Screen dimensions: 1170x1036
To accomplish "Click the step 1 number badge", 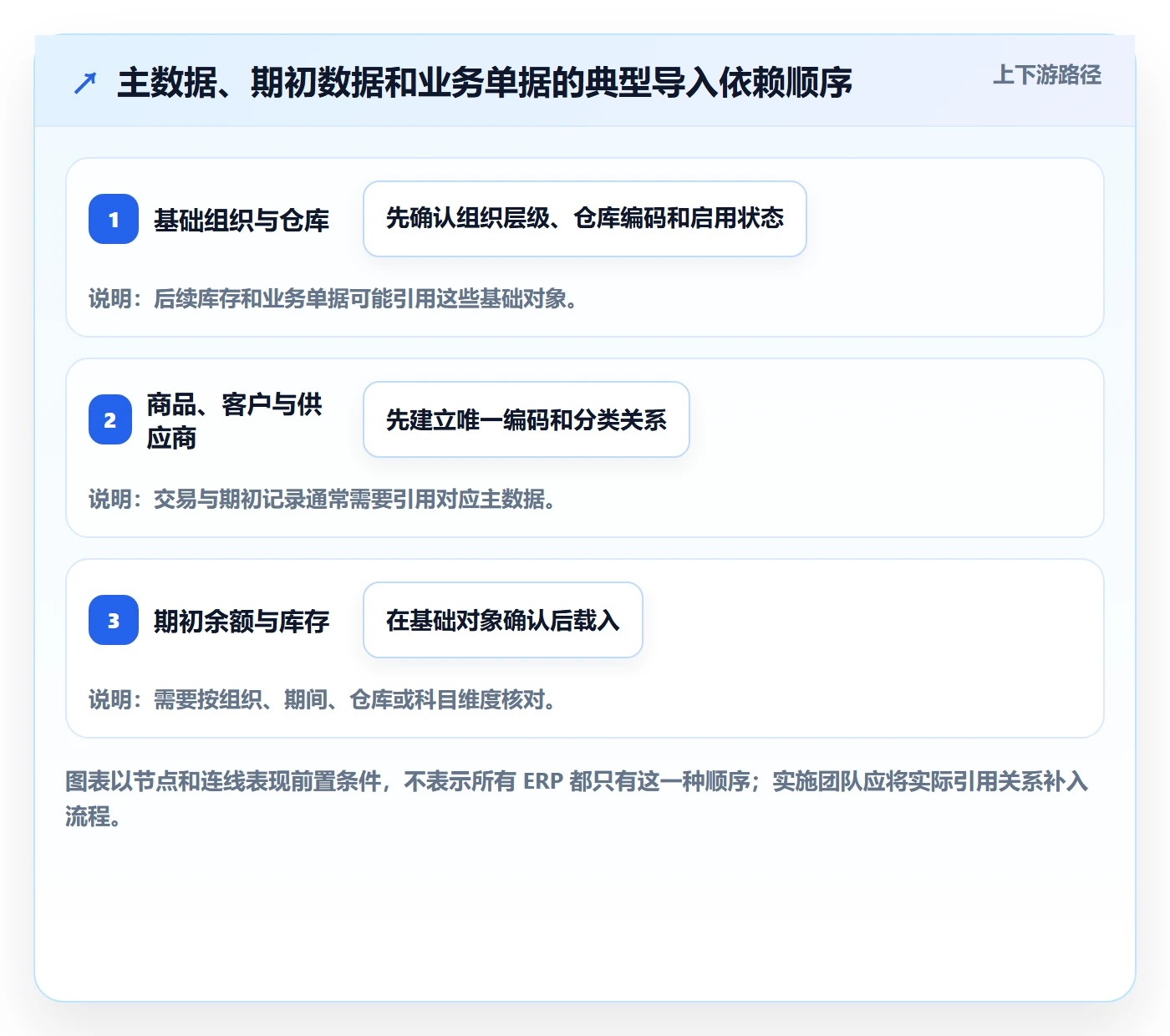I will pos(114,219).
